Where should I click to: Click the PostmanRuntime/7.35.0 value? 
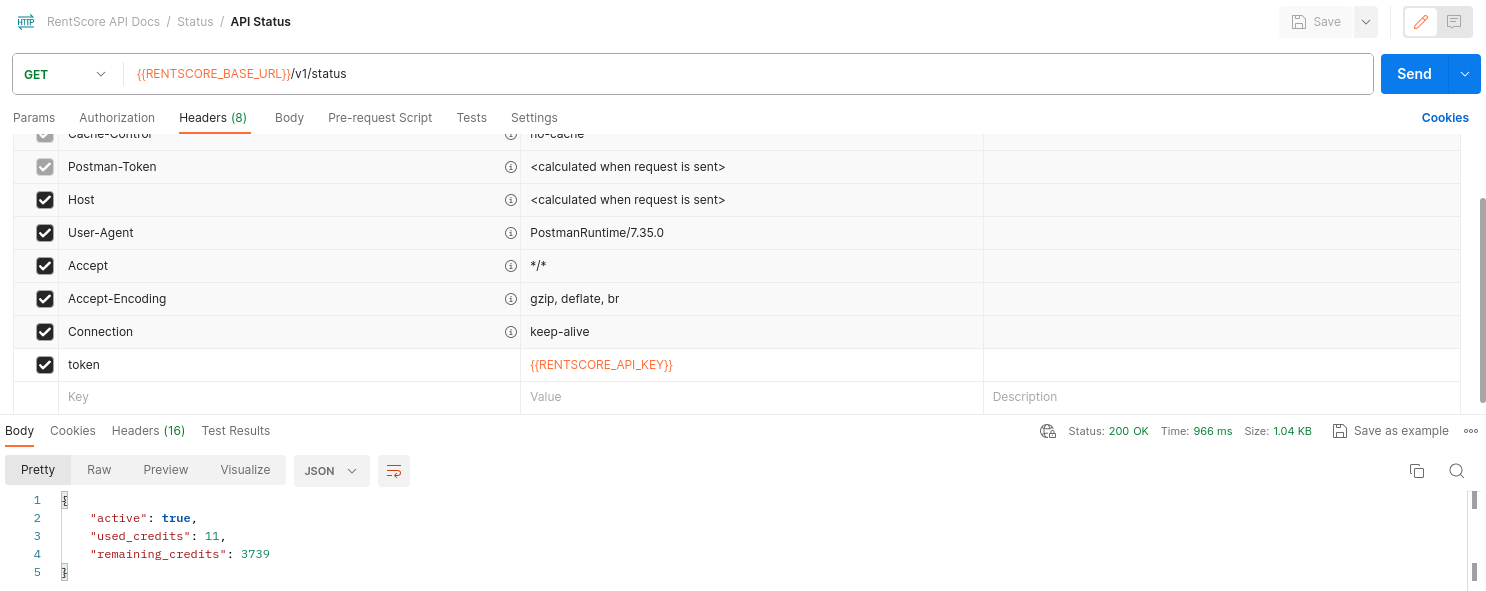(597, 233)
